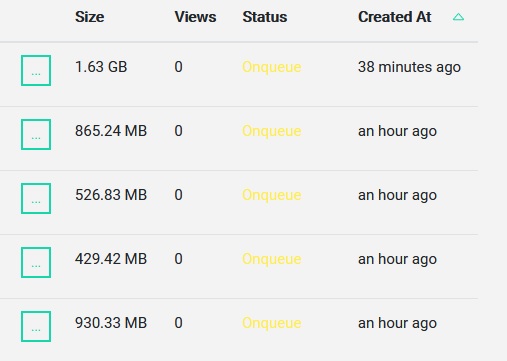The image size is (507, 361).
Task: Open actions menu for the 930.33 MB file
Action: [36, 326]
